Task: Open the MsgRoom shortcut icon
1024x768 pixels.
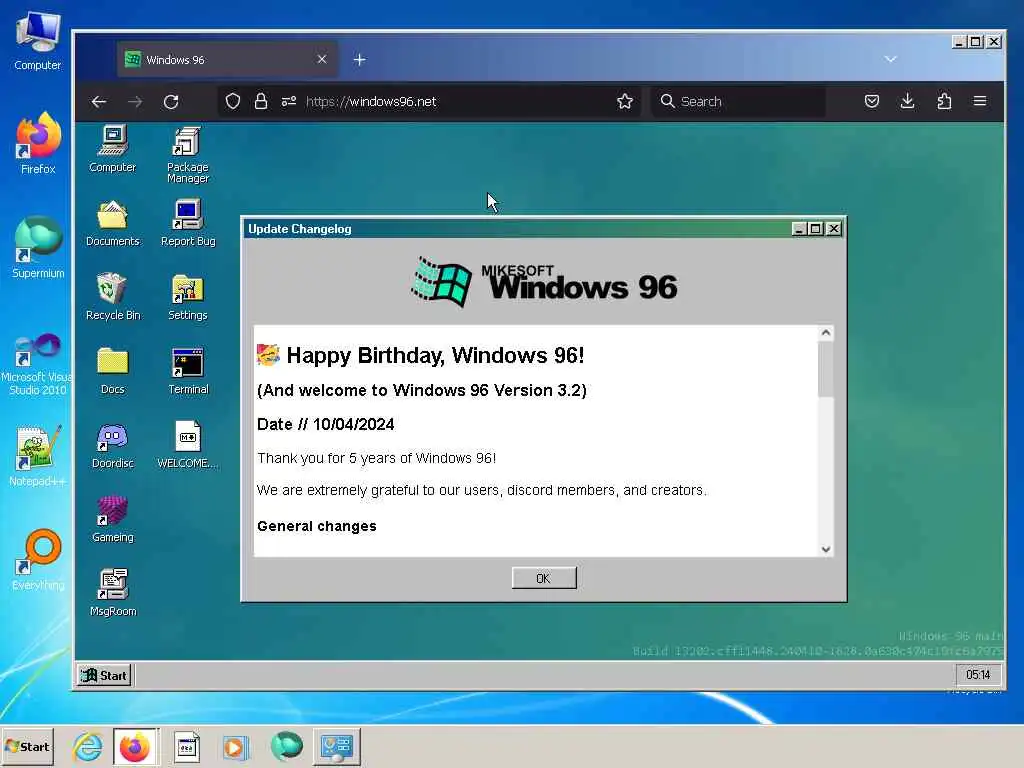Action: tap(113, 593)
